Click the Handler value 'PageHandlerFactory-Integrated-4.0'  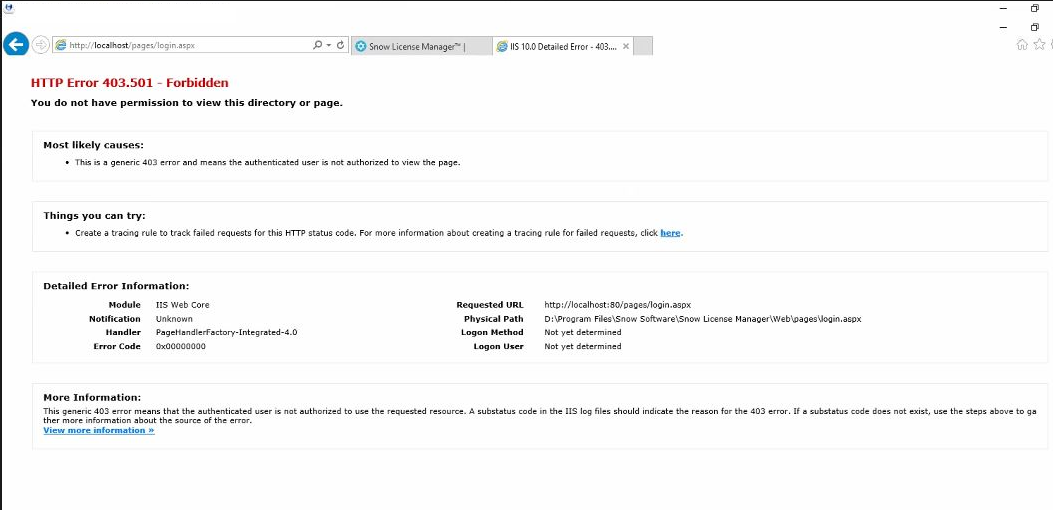tap(226, 333)
